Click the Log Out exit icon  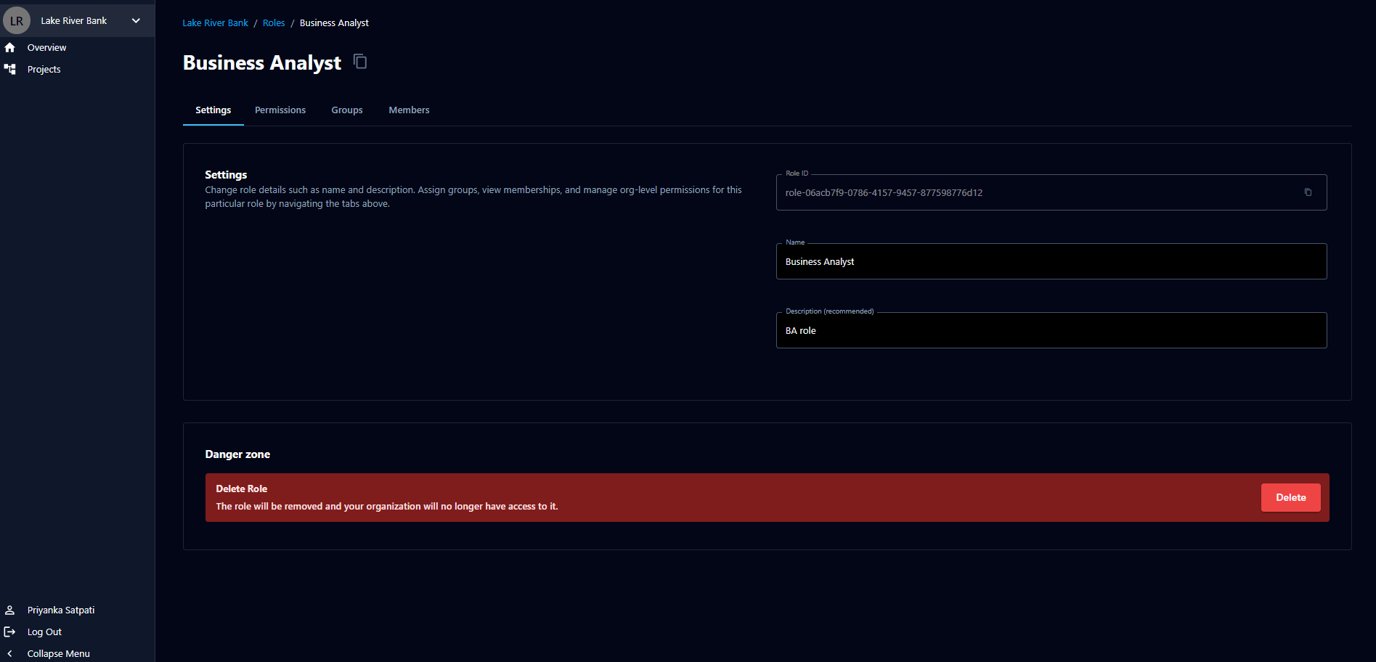click(10, 632)
